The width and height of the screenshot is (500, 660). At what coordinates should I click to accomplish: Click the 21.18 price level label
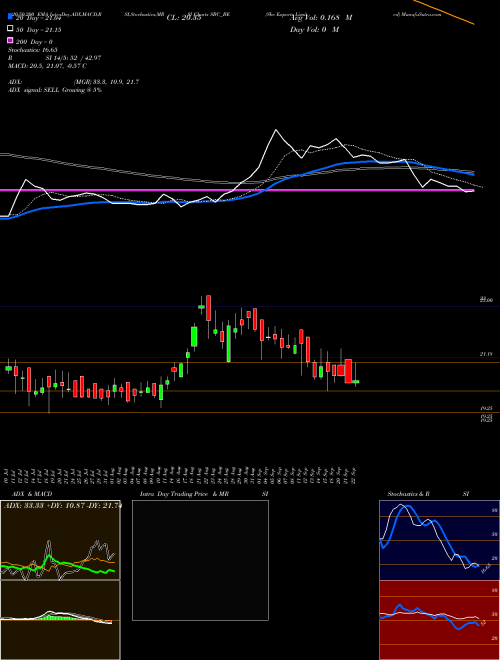tap(486, 354)
